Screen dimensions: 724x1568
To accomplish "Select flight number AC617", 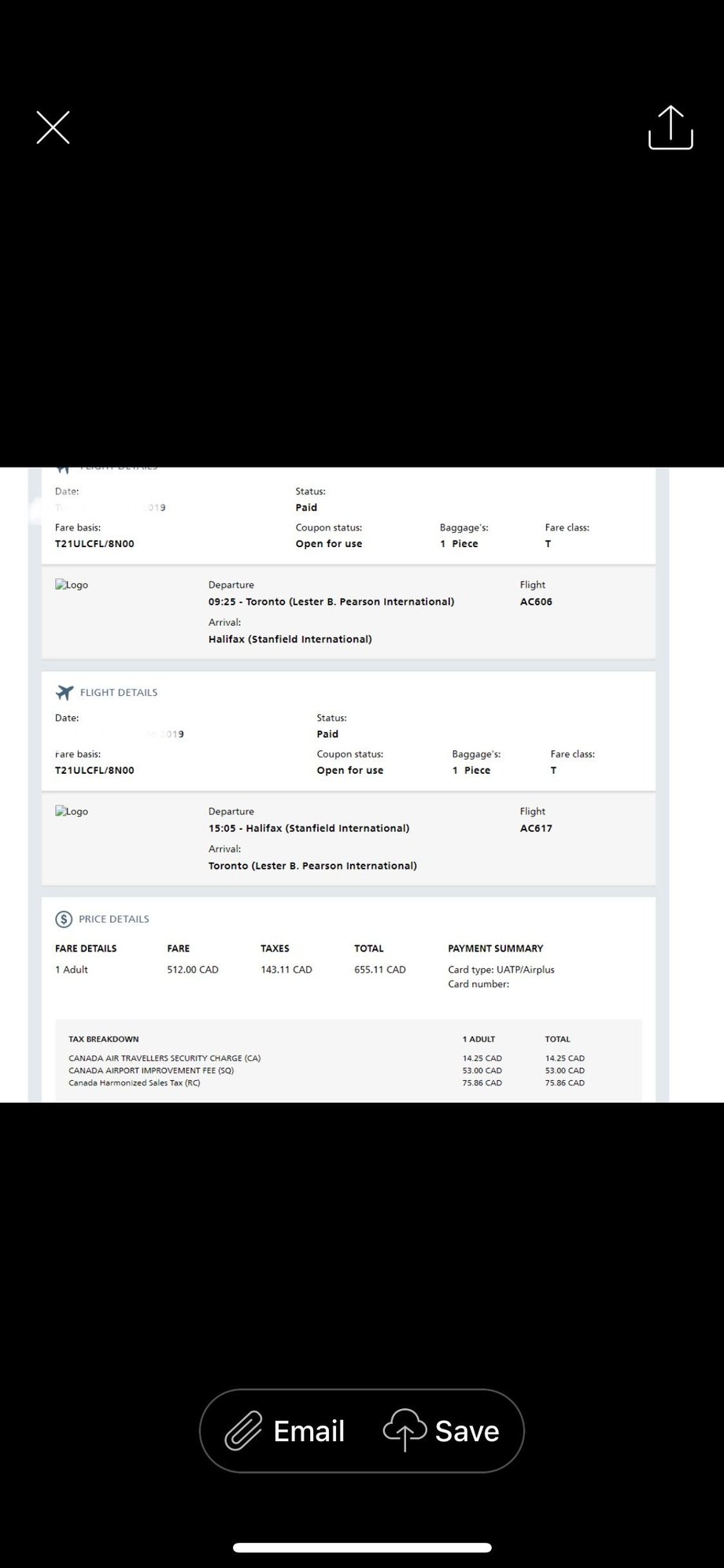I will point(536,828).
